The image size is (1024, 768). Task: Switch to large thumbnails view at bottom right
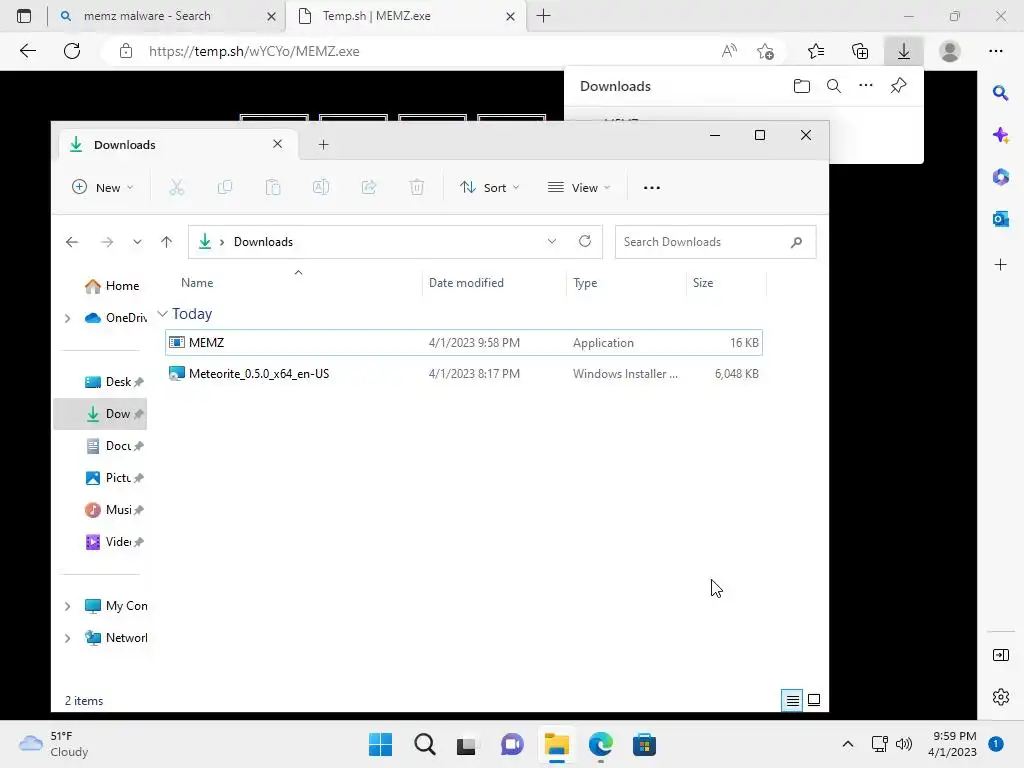(814, 700)
